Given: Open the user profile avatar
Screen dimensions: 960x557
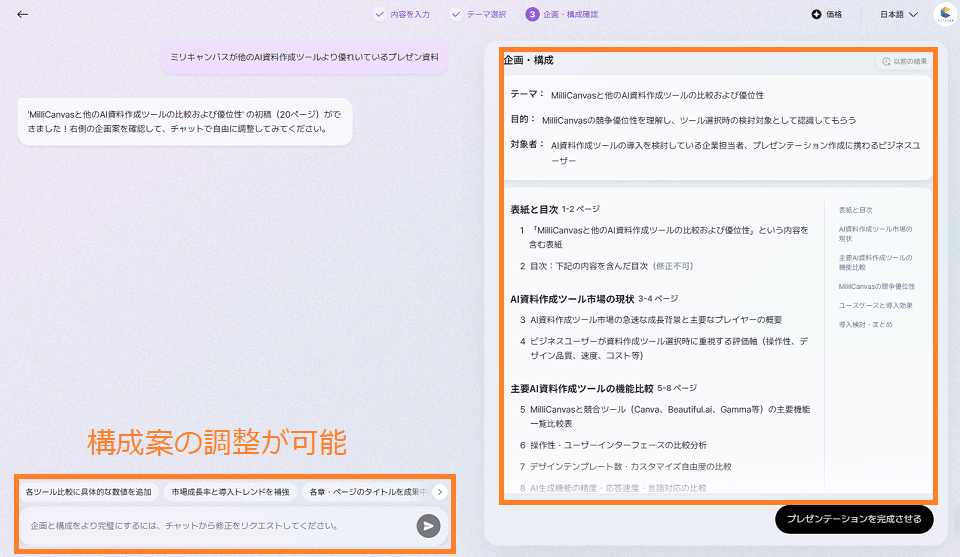Looking at the screenshot, I should [945, 14].
